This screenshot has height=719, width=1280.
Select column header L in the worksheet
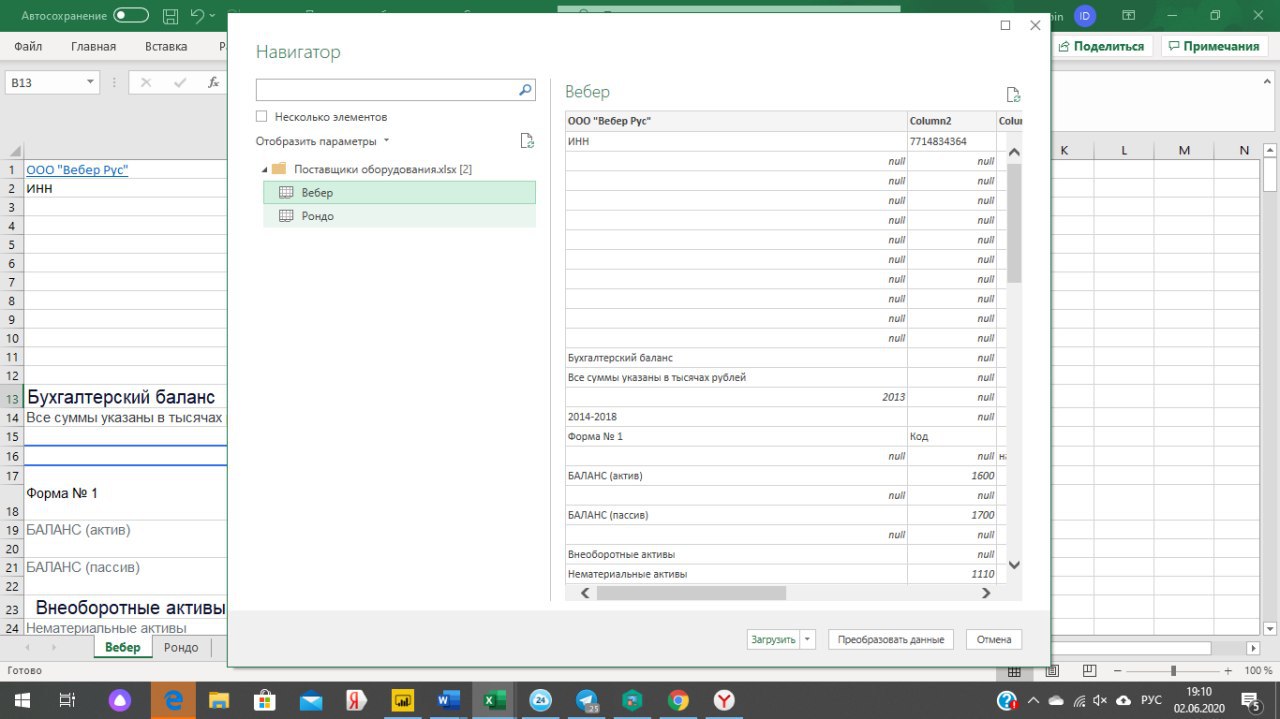pos(1124,150)
